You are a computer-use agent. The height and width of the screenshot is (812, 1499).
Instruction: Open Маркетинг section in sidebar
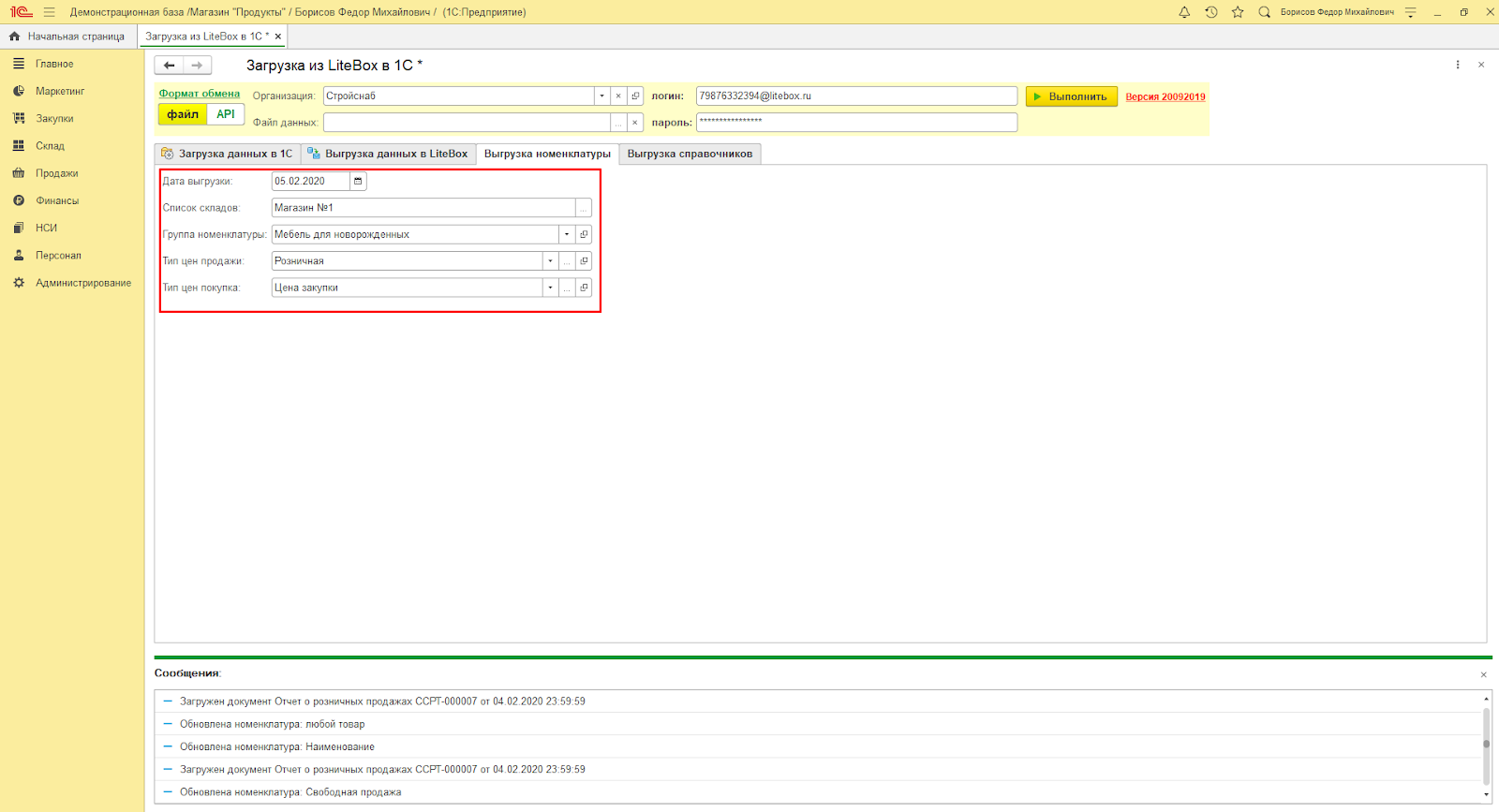click(x=60, y=91)
